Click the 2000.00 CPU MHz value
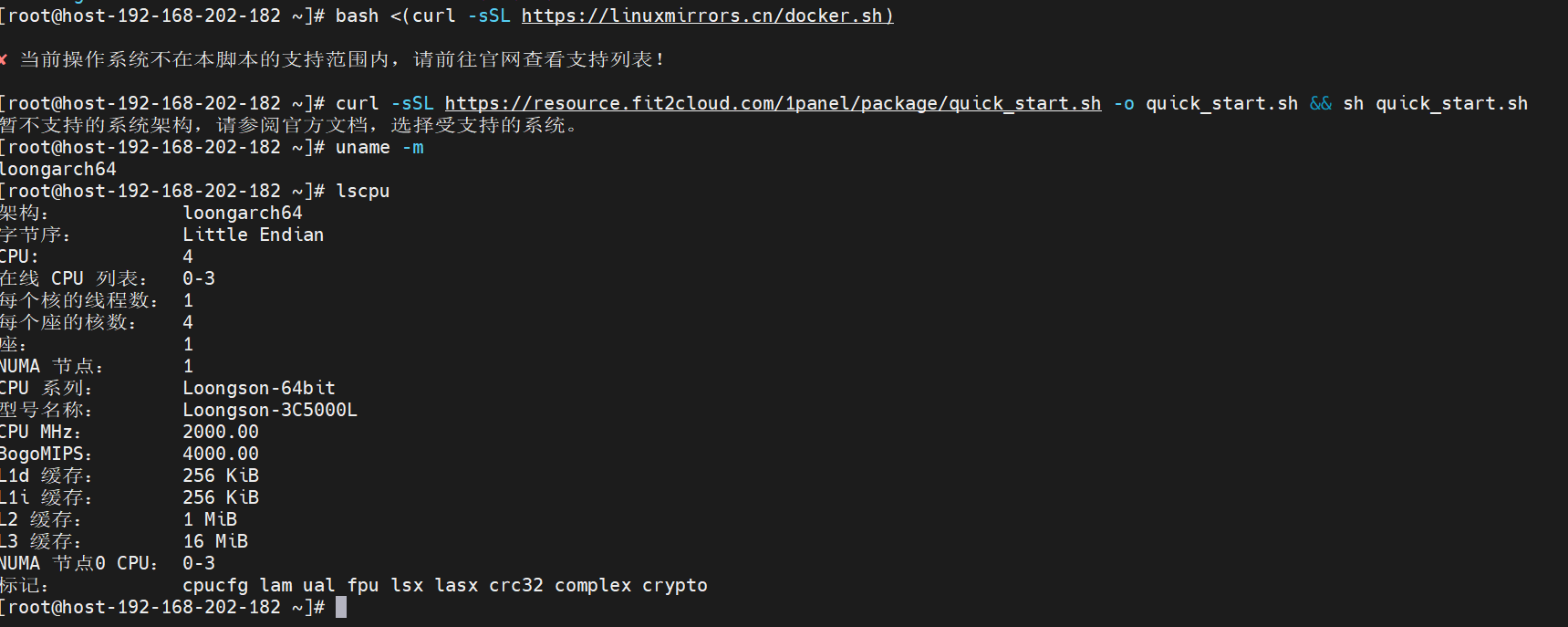 pos(221,432)
